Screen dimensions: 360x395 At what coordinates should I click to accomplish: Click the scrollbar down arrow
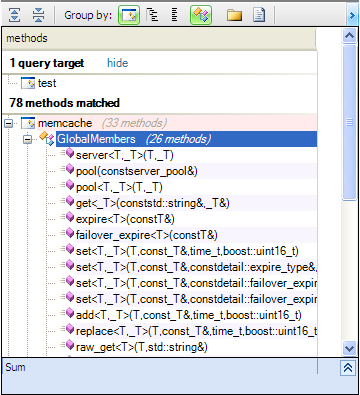[349, 349]
